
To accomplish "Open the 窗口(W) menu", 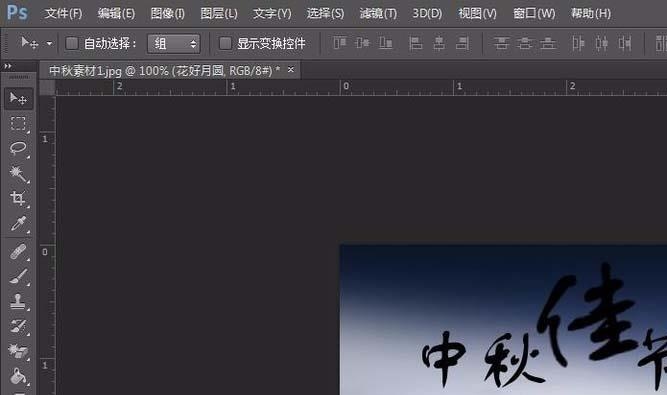I will [534, 14].
